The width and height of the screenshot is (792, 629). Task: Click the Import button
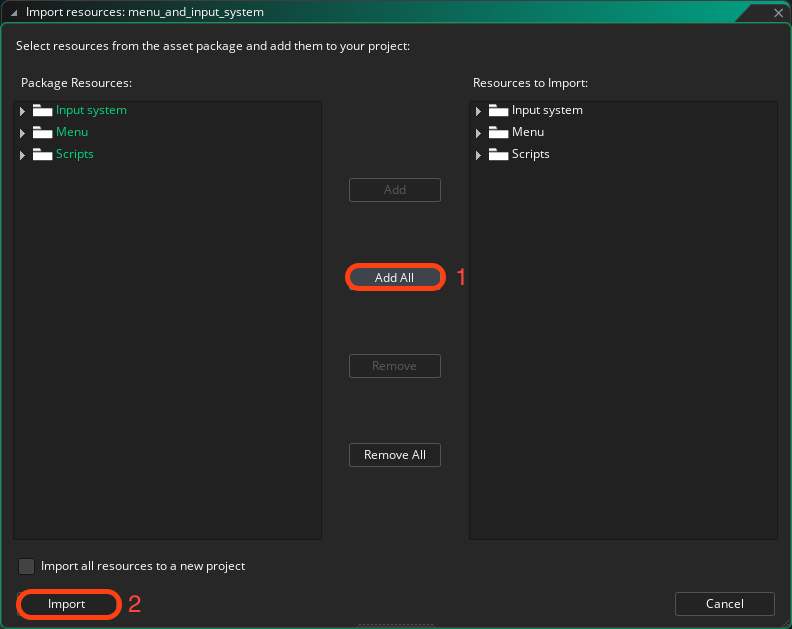(67, 604)
